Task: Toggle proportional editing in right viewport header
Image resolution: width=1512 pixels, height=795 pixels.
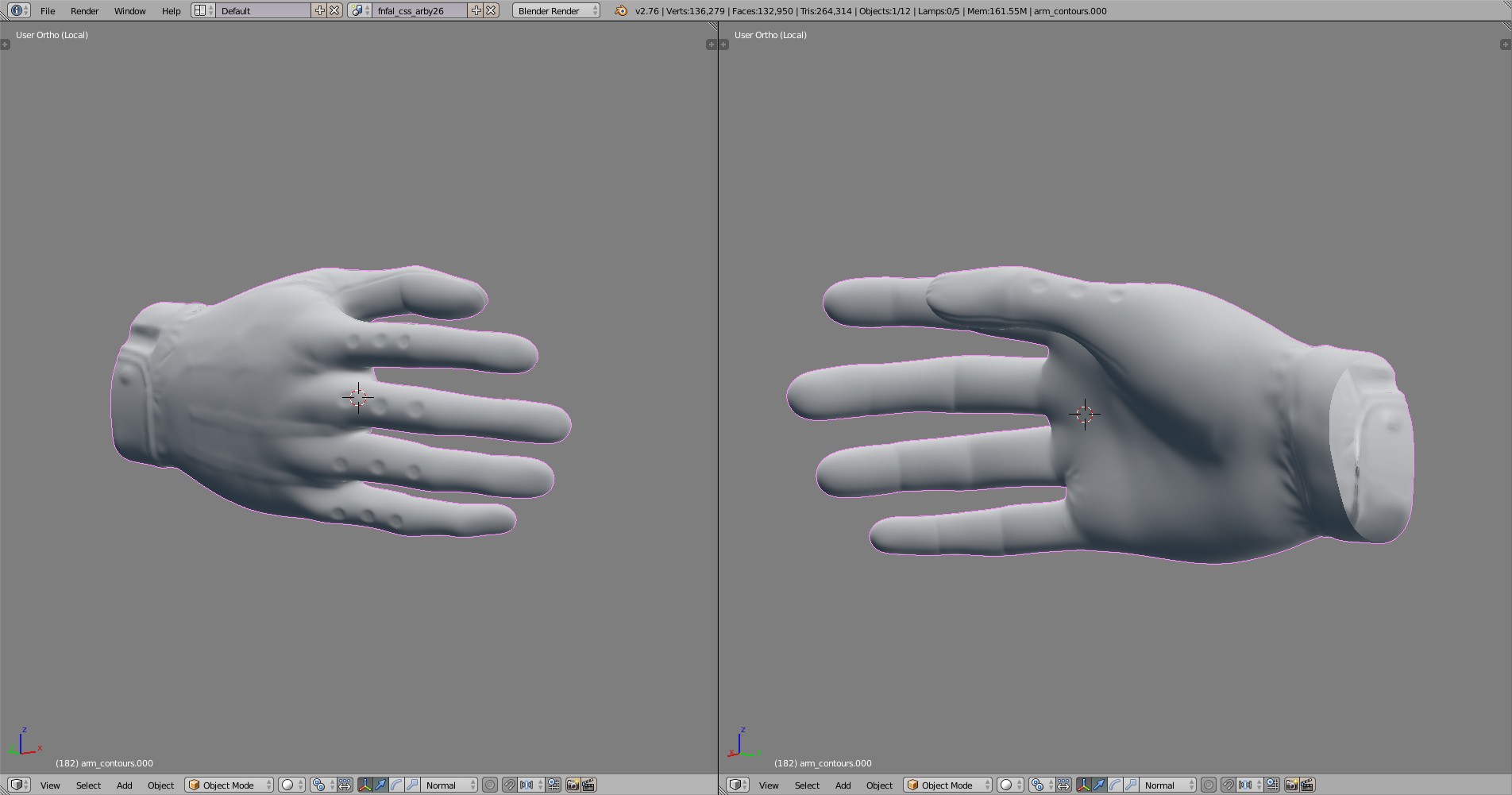Action: coord(1209,785)
